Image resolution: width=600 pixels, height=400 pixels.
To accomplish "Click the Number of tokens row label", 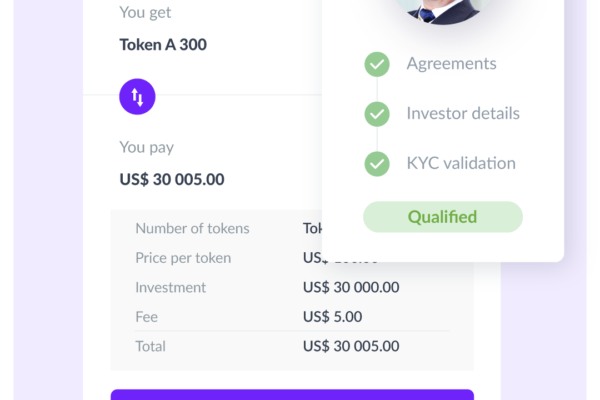I will (192, 229).
